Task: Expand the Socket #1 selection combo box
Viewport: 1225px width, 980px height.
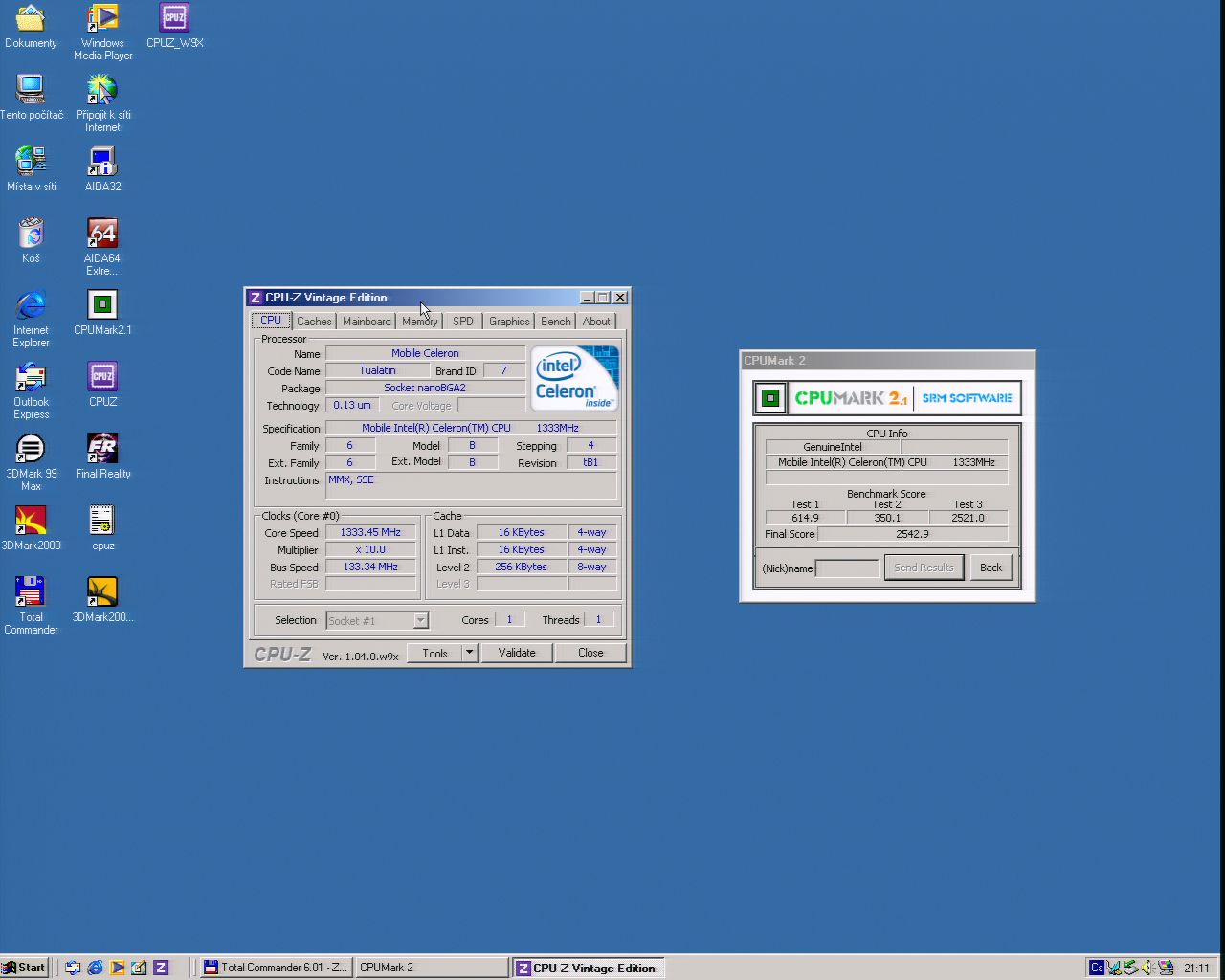Action: click(420, 621)
